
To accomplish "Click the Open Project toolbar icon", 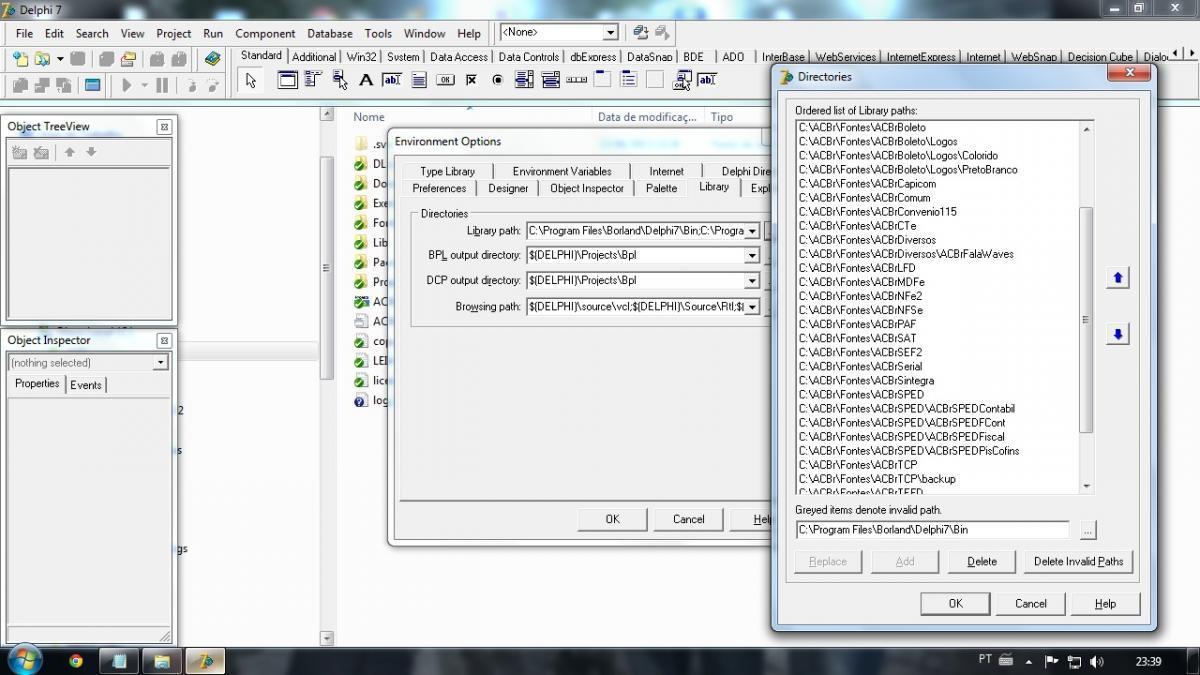I will (129, 60).
